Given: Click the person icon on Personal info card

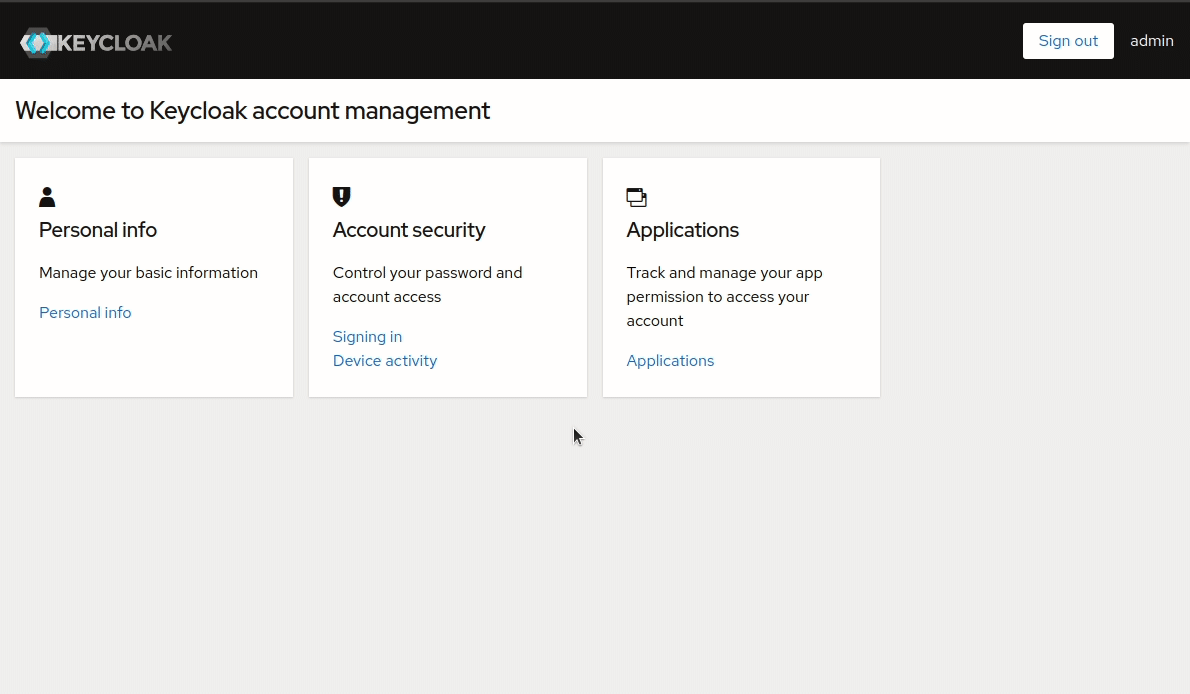Looking at the screenshot, I should (47, 197).
